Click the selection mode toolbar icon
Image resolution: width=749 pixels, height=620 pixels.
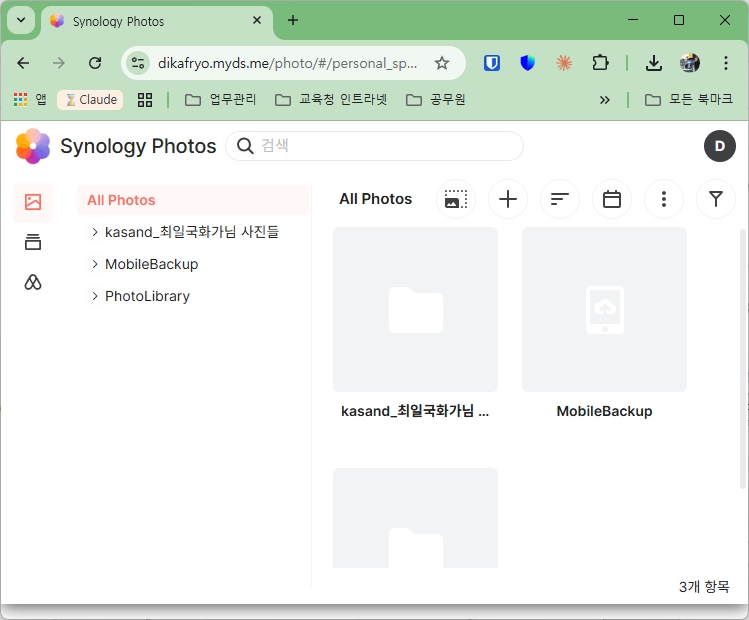[456, 199]
